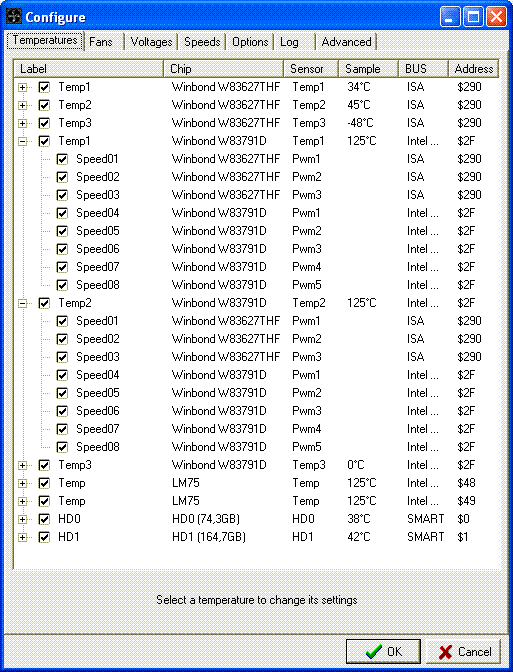Expand the LM75 Temp node at address $48
This screenshot has width=513, height=672.
click(22, 483)
